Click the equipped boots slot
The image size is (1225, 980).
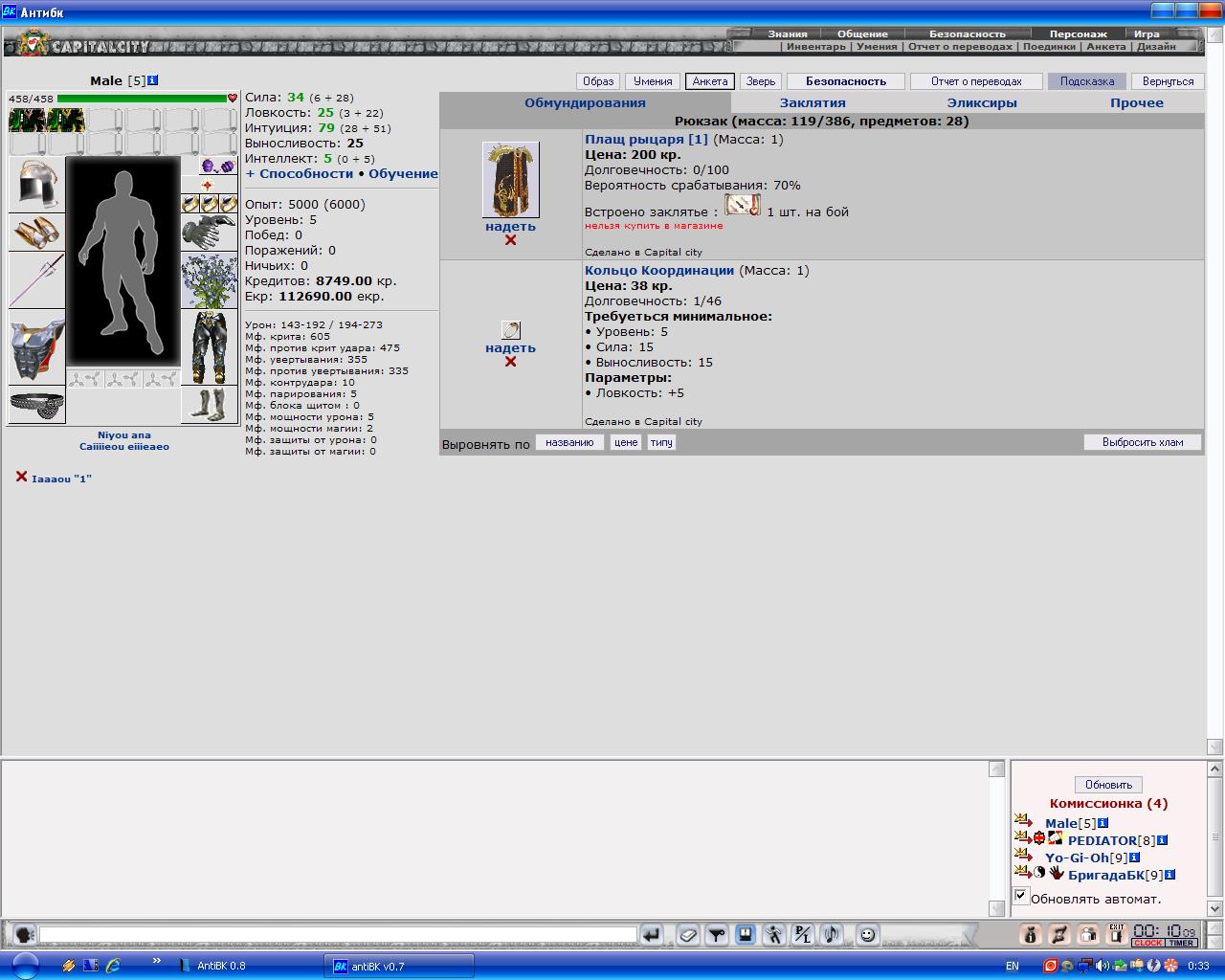pyautogui.click(x=209, y=405)
